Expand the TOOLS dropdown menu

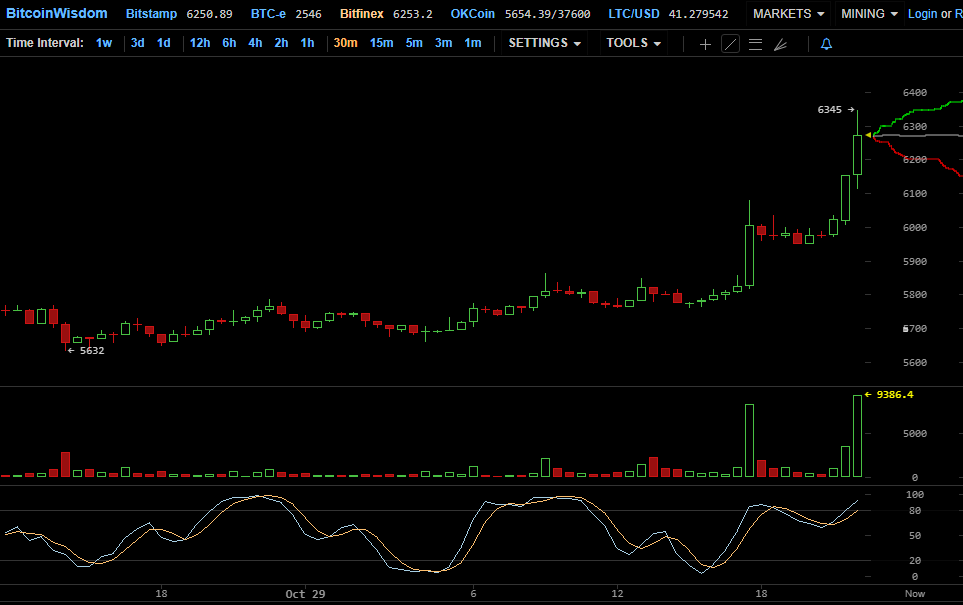pos(632,43)
